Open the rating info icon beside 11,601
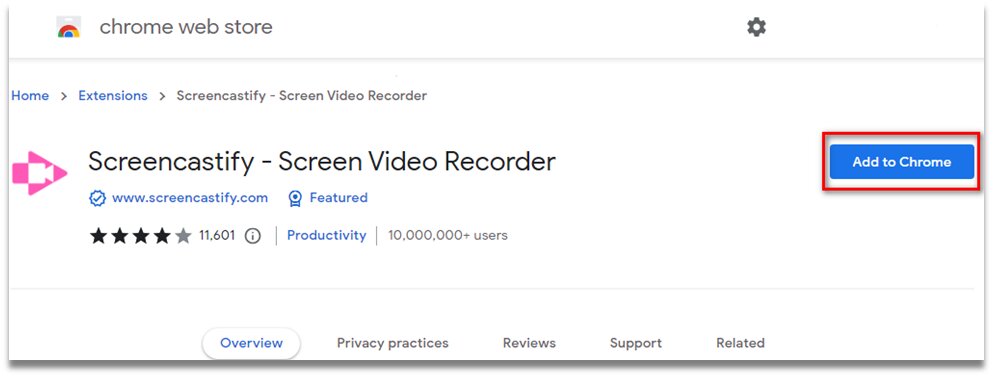This screenshot has width=993, height=377. [253, 236]
